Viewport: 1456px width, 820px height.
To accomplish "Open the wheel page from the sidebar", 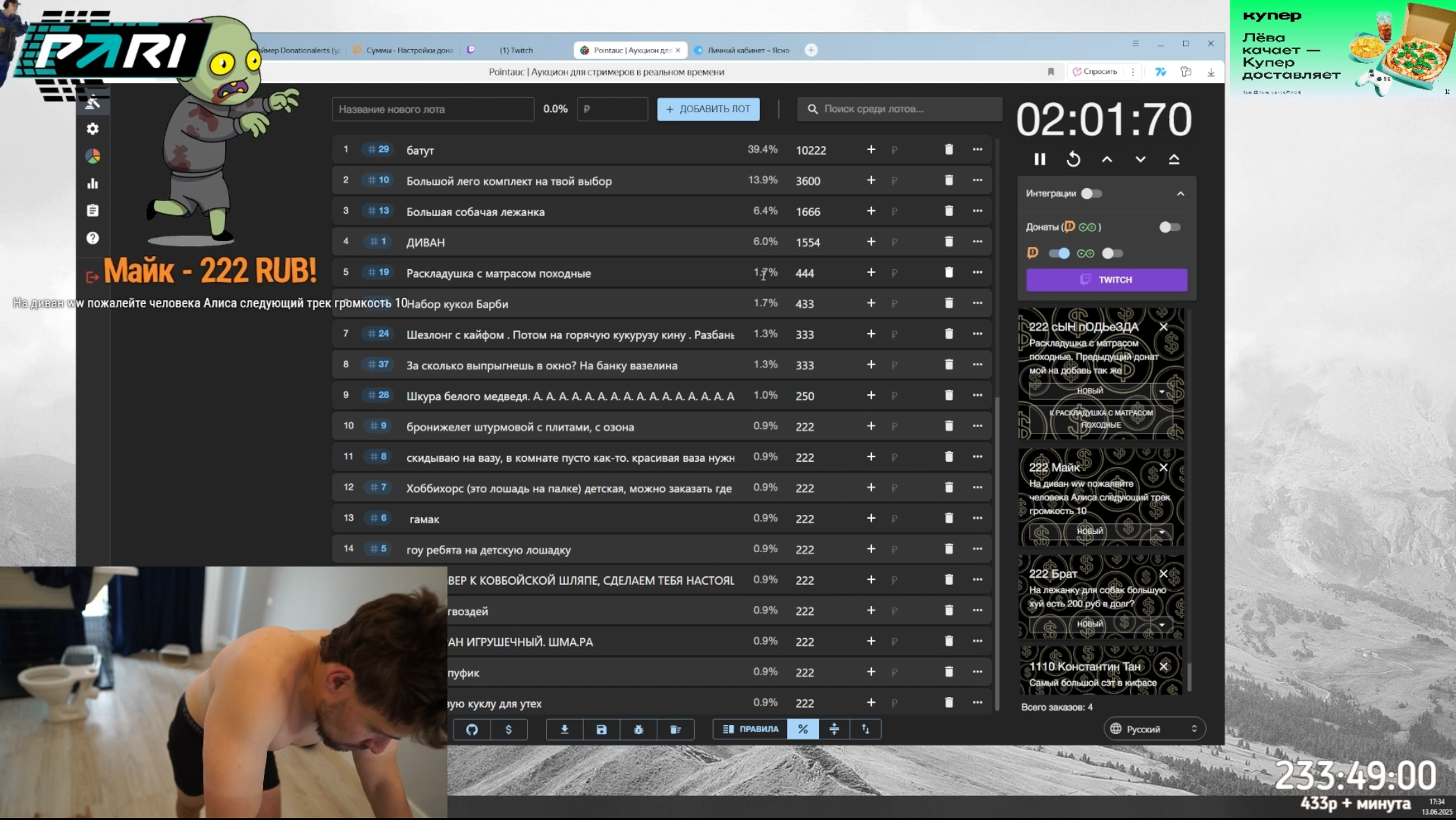I will click(x=93, y=156).
